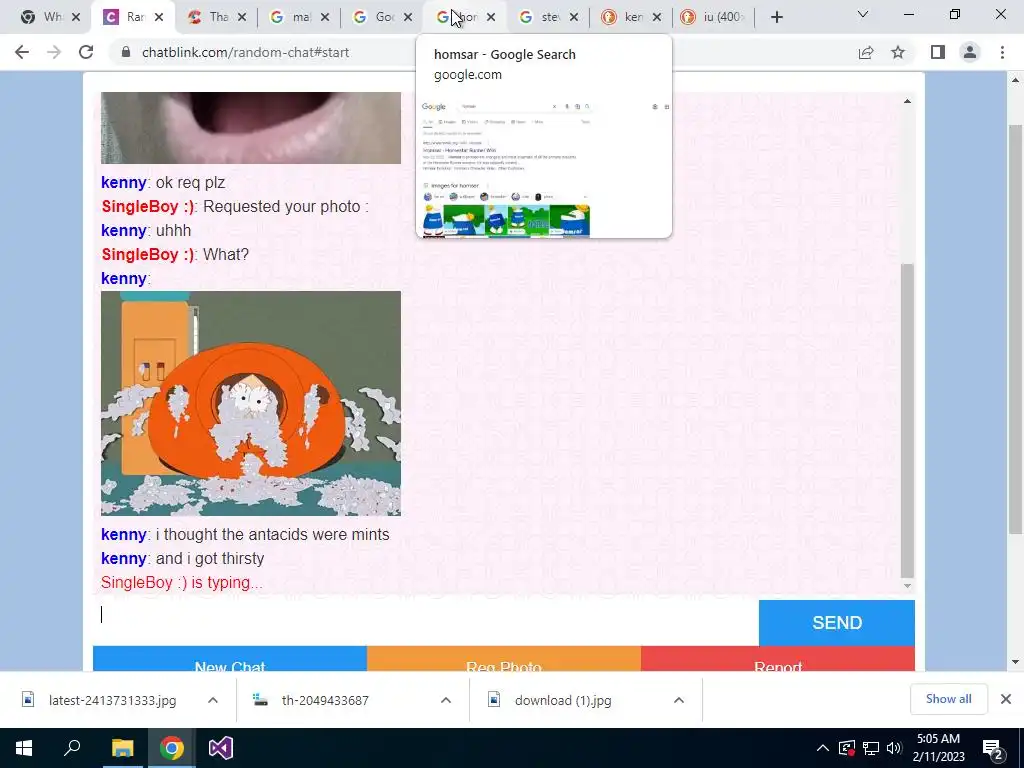Open the notification center
Screen dimensions: 1024x768
(x=993, y=748)
